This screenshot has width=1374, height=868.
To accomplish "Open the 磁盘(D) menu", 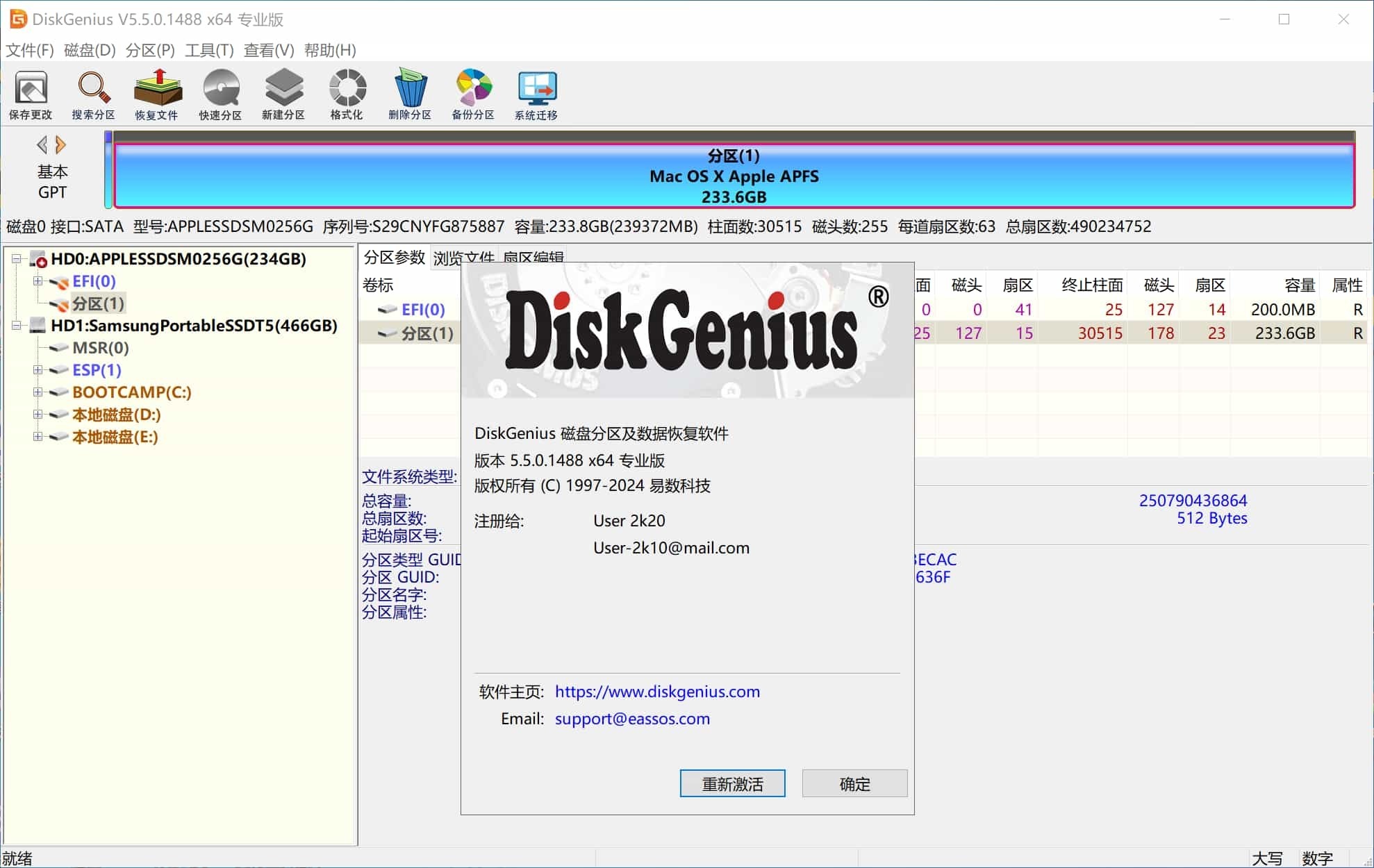I will (90, 50).
